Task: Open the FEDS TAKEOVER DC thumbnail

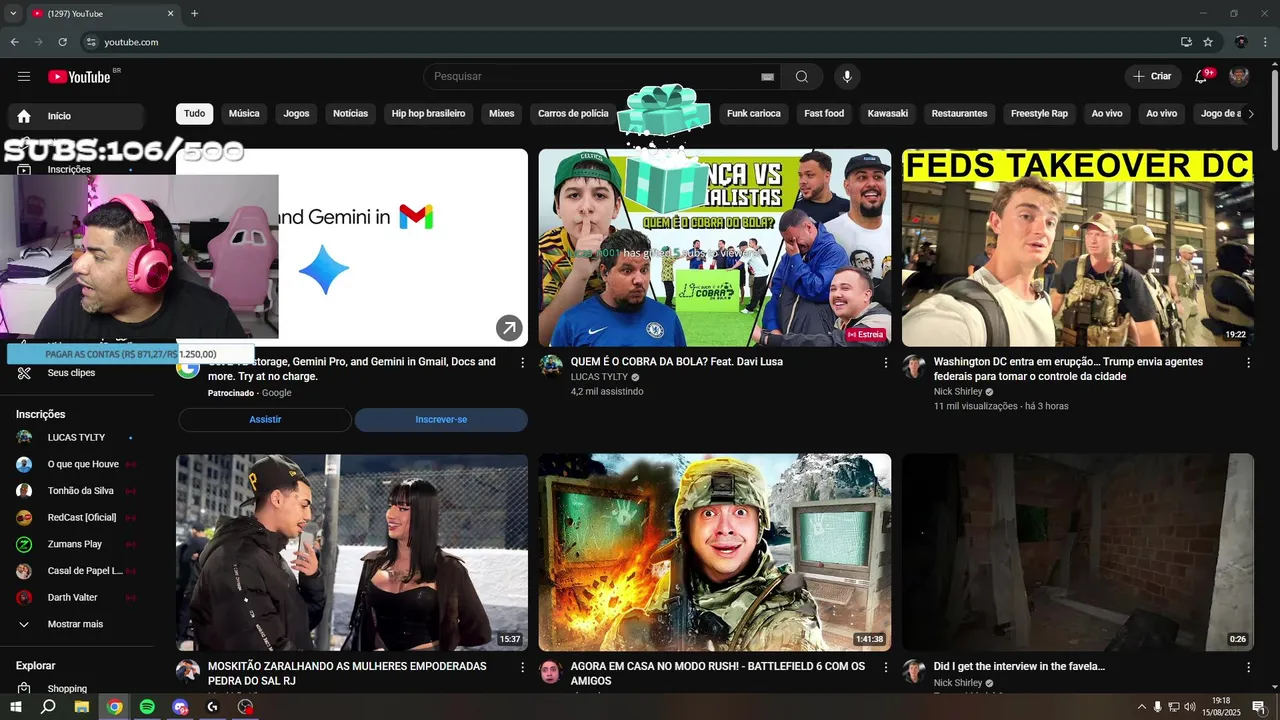Action: [x=1077, y=248]
